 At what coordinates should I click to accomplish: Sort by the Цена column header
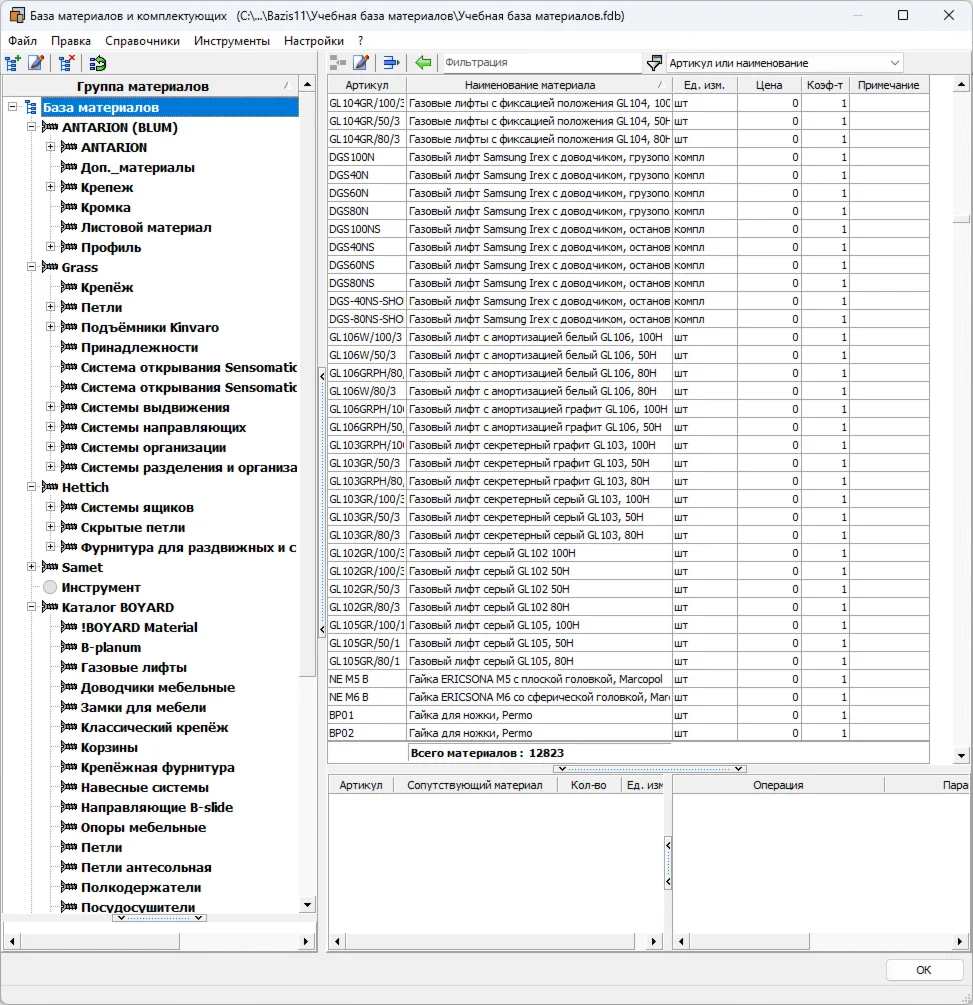pos(769,85)
